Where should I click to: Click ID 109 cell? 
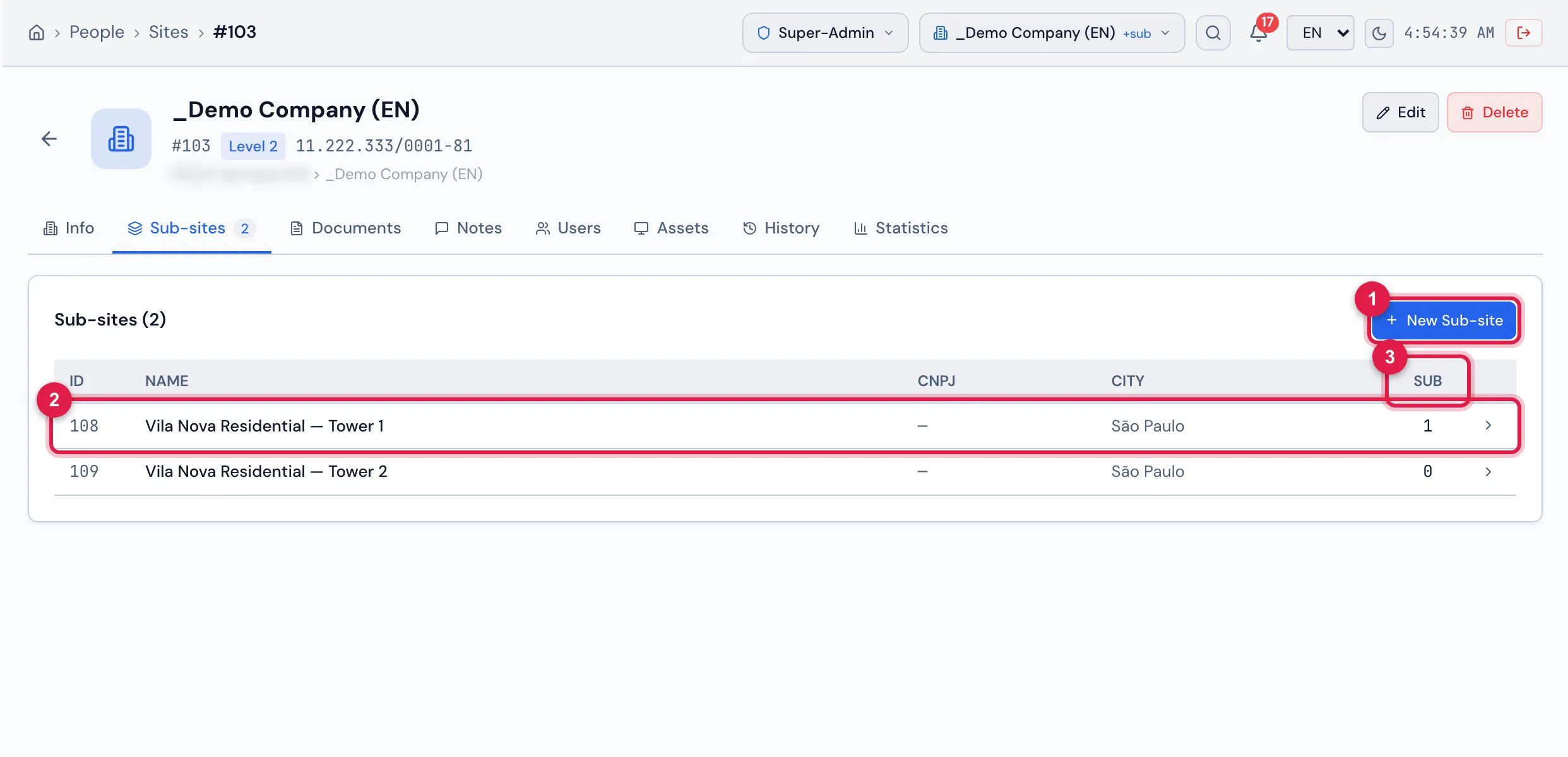pyautogui.click(x=84, y=471)
